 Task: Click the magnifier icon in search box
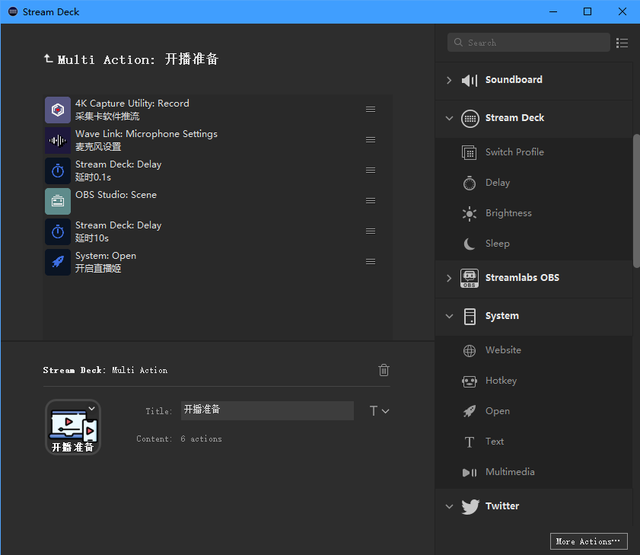click(x=458, y=42)
